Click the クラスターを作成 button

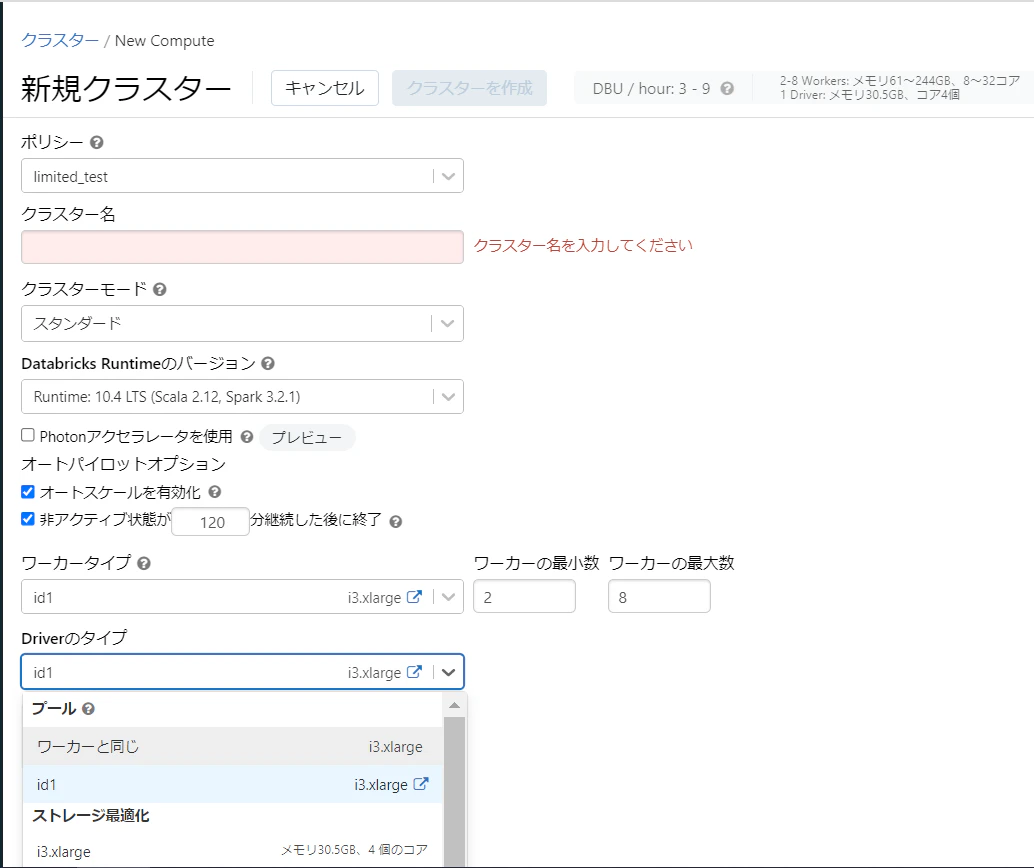469,88
